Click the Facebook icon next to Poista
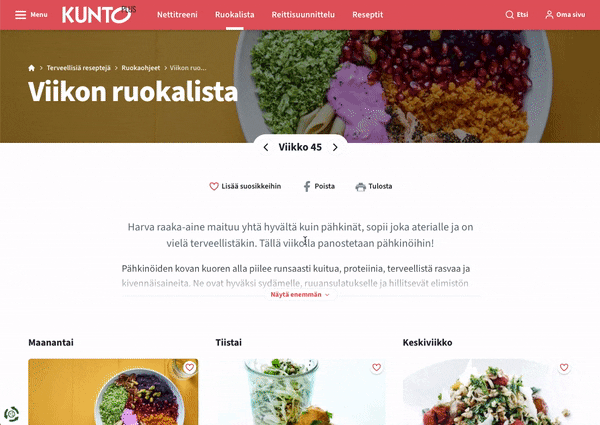 [x=307, y=186]
